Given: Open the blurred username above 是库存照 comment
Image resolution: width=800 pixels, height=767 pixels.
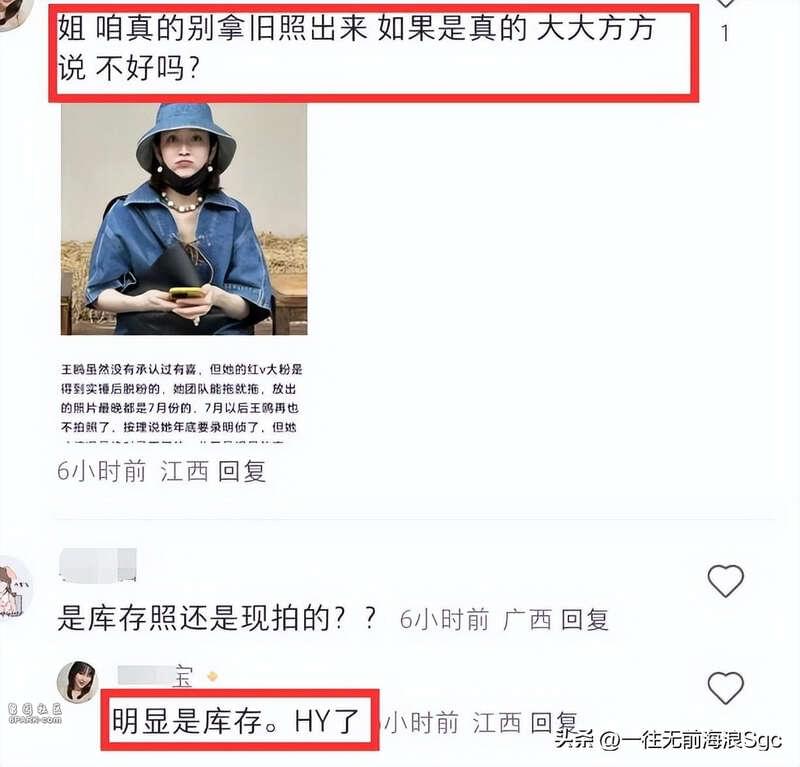Looking at the screenshot, I should [x=98, y=565].
